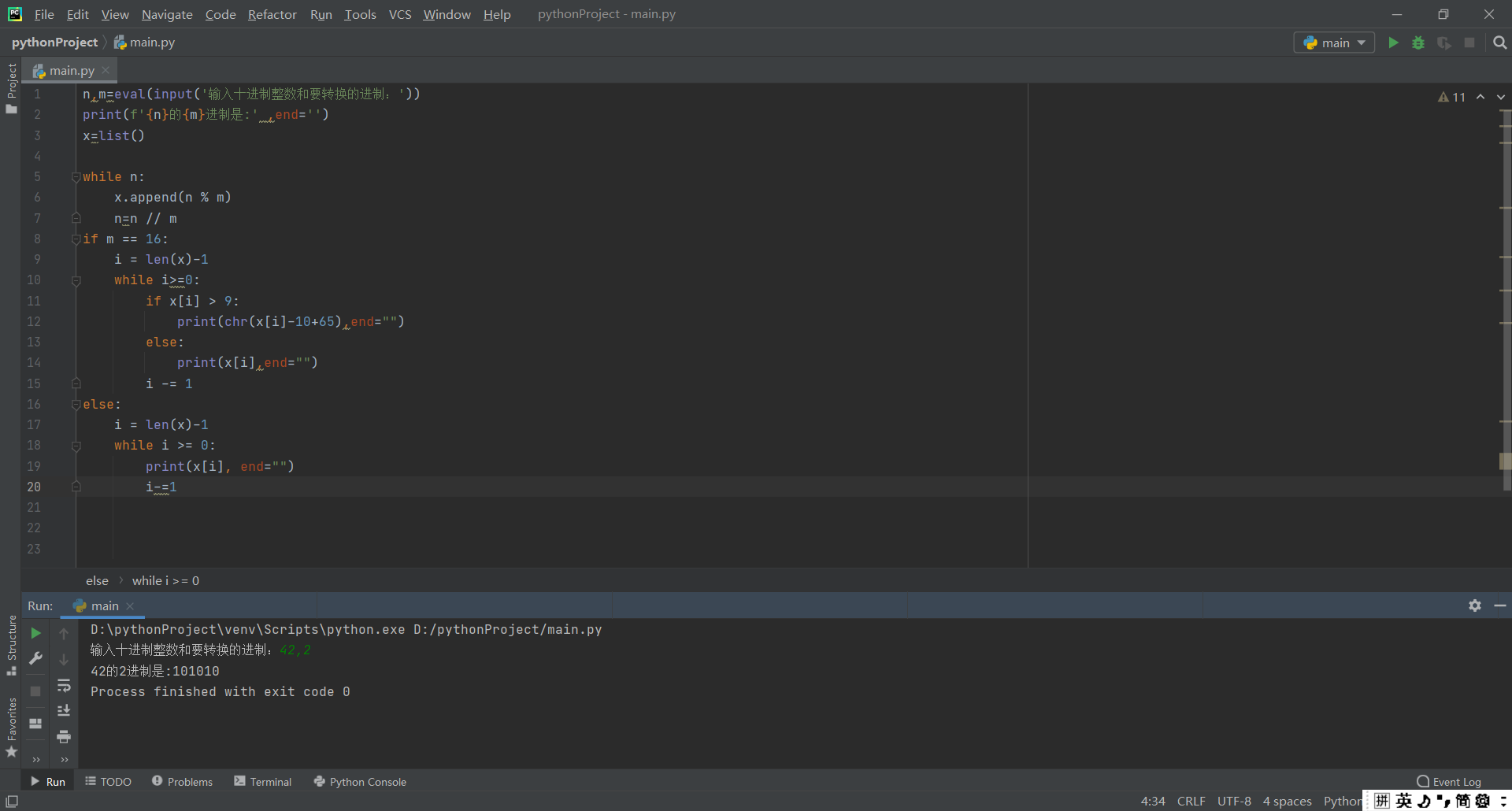Toggle the Favorites tool window
Image resolution: width=1512 pixels, height=811 pixels.
point(11,728)
